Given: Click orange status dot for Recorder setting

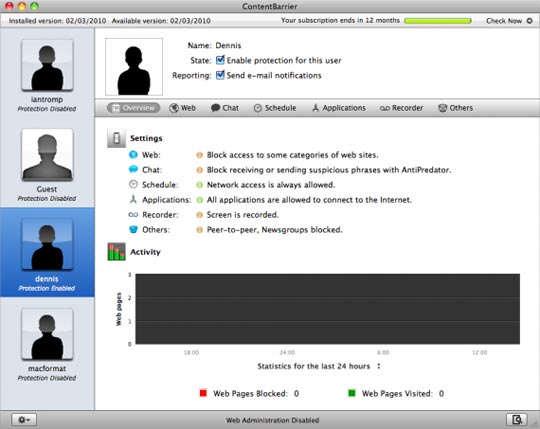Looking at the screenshot, I should click(199, 215).
